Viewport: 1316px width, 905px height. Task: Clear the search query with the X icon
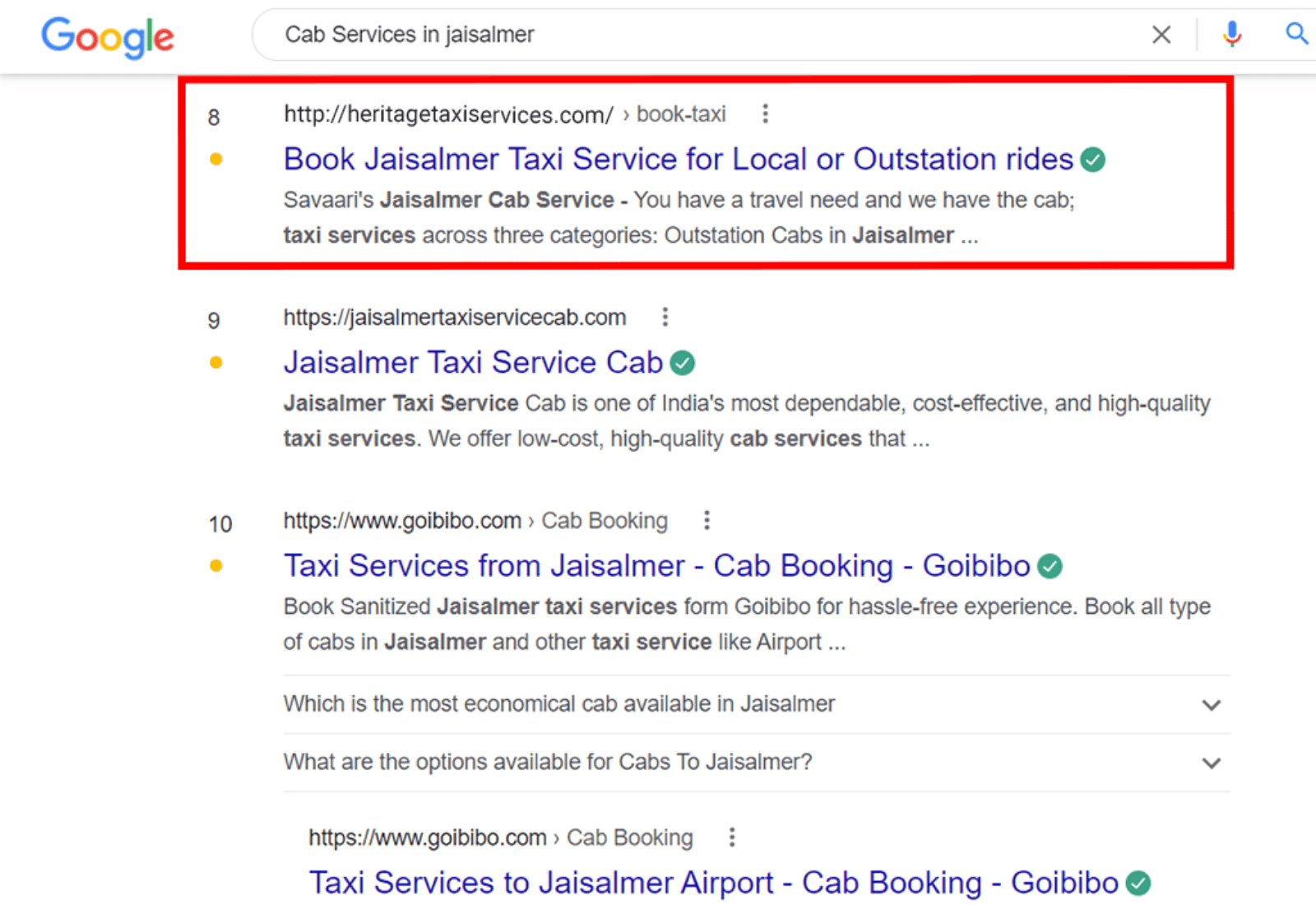pos(1161,35)
